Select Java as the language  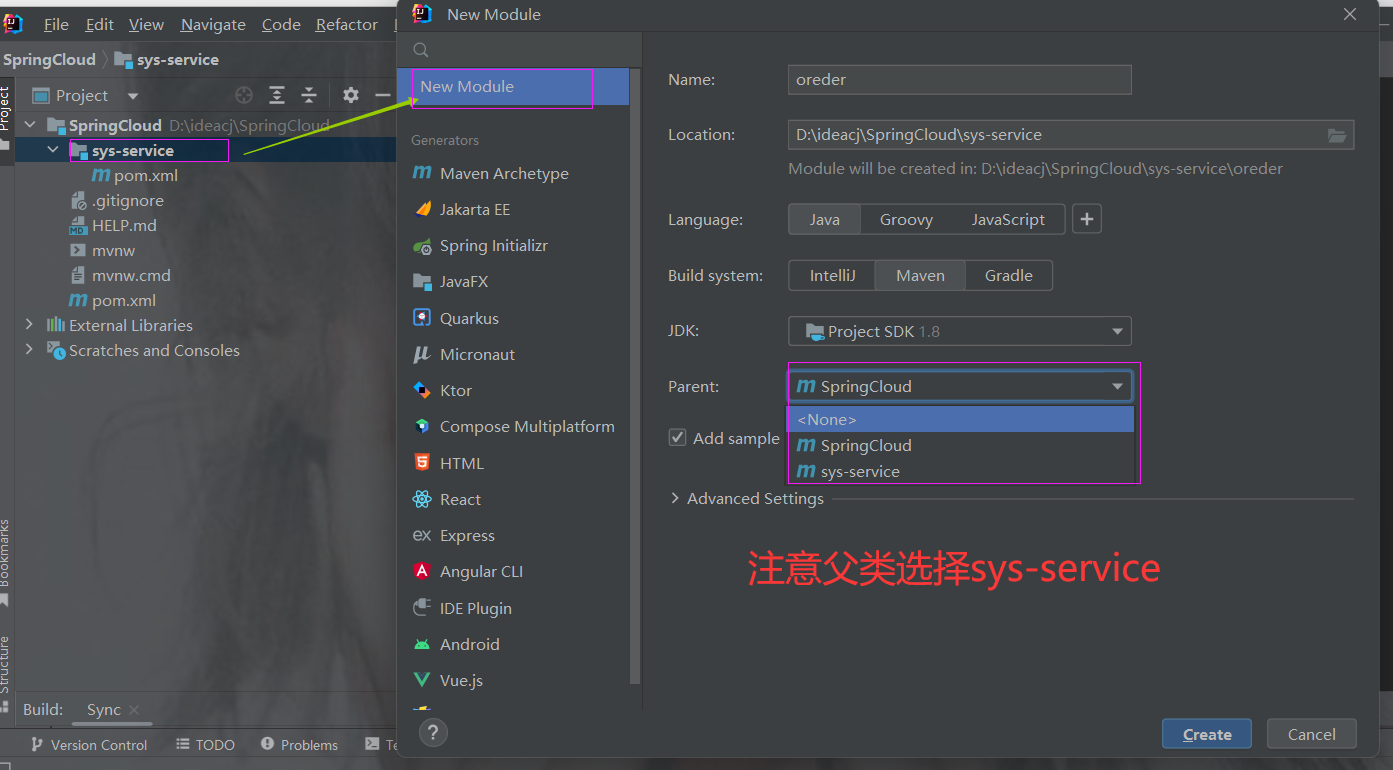[x=824, y=219]
